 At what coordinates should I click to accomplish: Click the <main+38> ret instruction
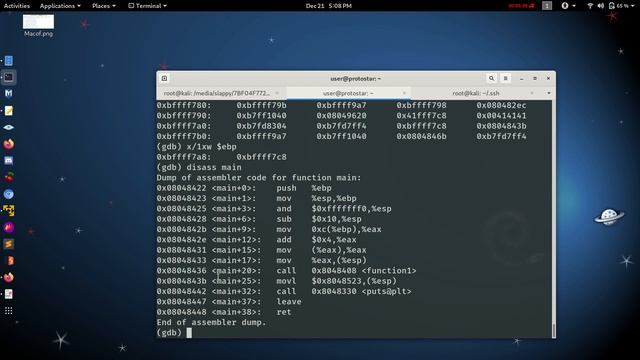tap(224, 312)
